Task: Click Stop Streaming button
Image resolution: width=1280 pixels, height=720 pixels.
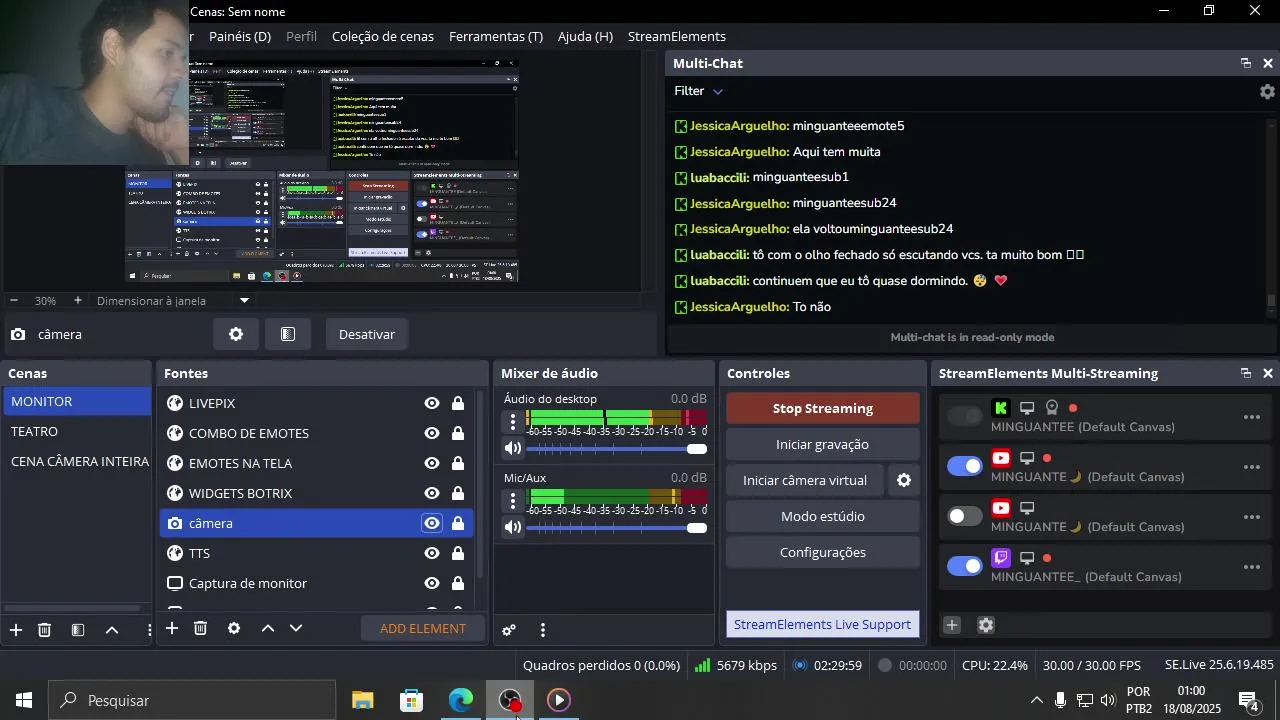Action: (823, 408)
